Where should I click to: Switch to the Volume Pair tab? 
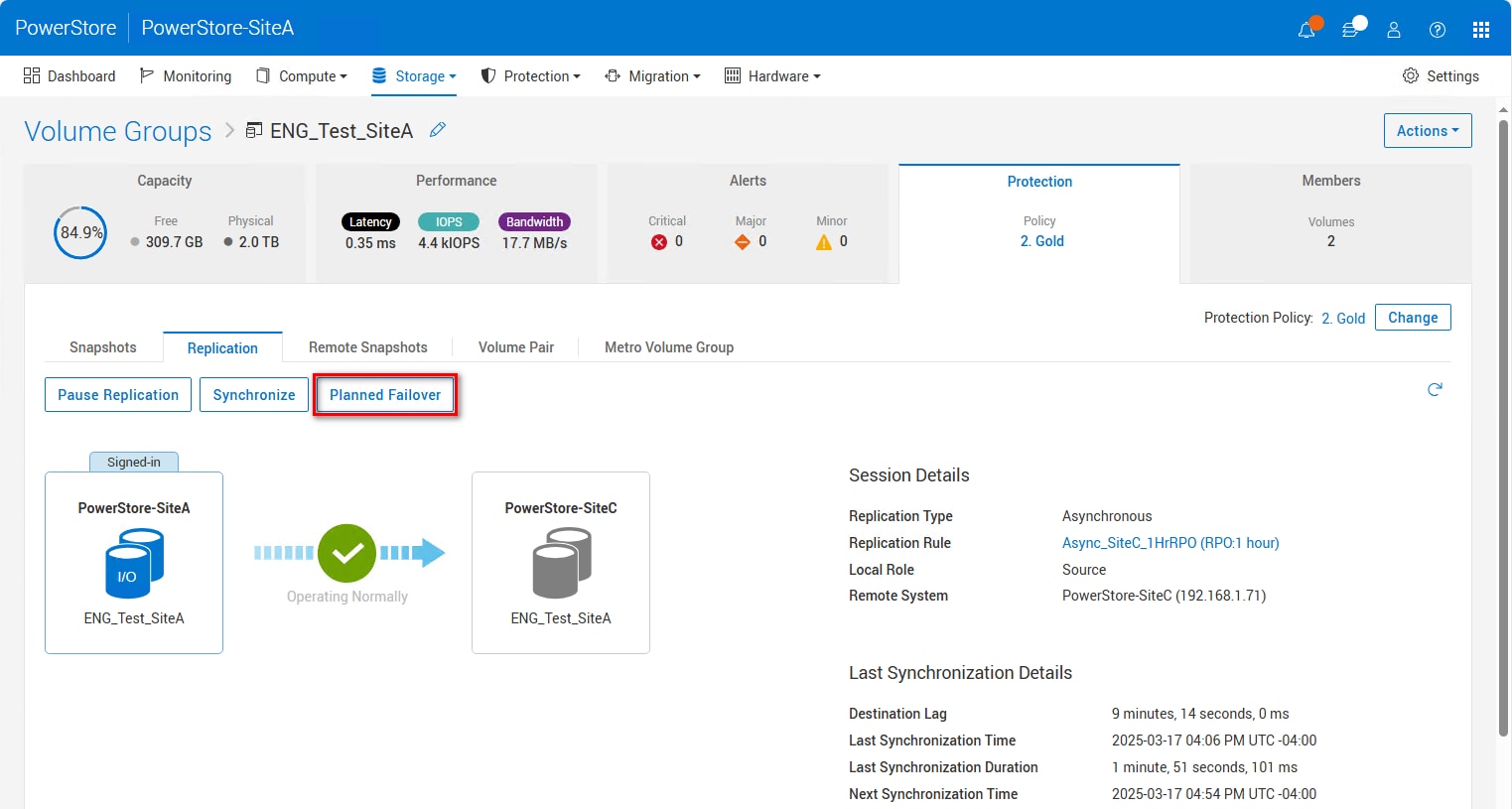click(x=516, y=347)
